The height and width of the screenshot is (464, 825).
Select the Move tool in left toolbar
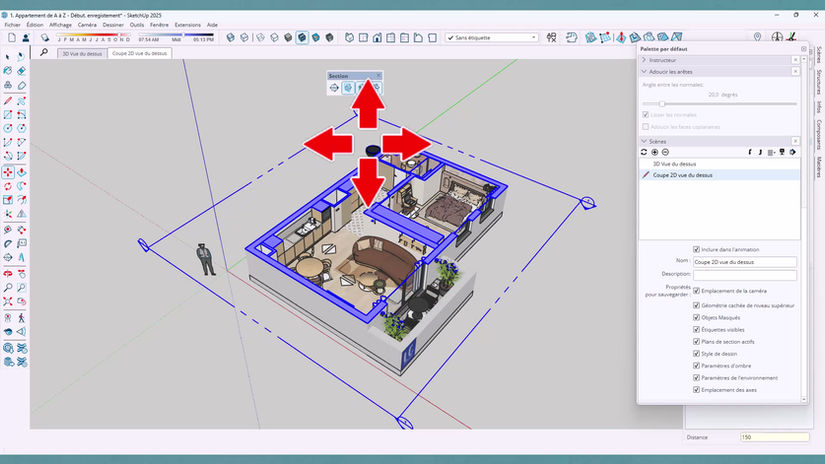click(x=8, y=172)
